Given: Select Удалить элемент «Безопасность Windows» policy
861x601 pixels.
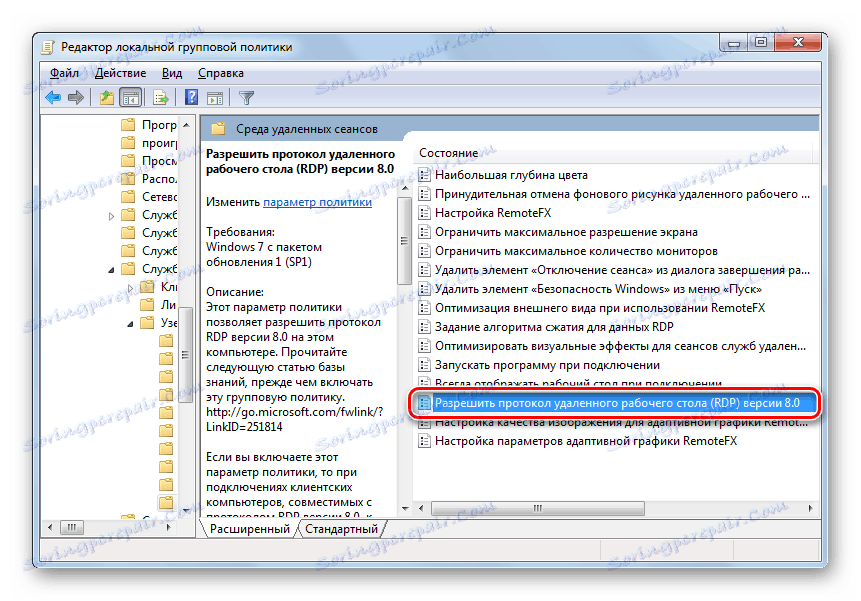Looking at the screenshot, I should [x=598, y=289].
